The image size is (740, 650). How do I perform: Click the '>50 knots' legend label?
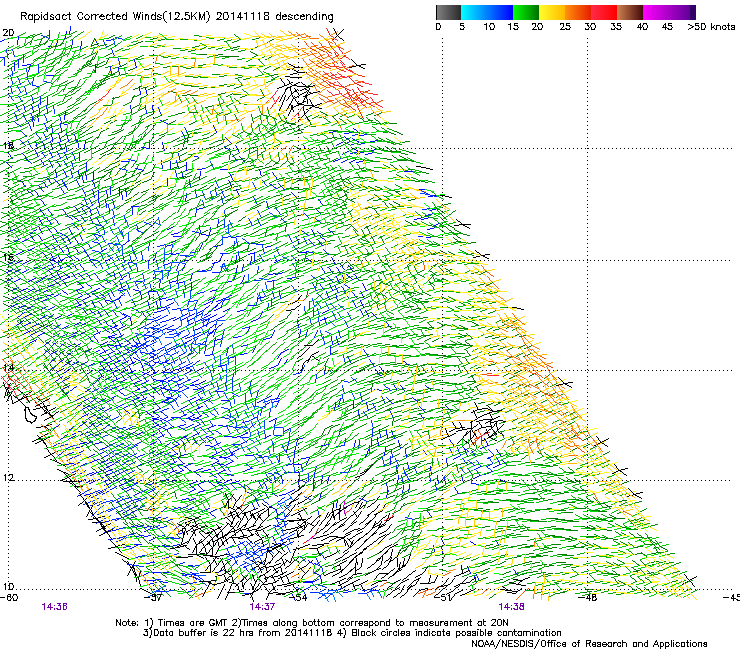(x=711, y=27)
